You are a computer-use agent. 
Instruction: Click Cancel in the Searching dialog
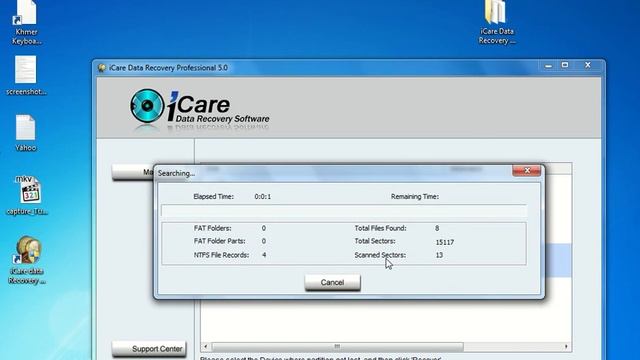point(332,282)
